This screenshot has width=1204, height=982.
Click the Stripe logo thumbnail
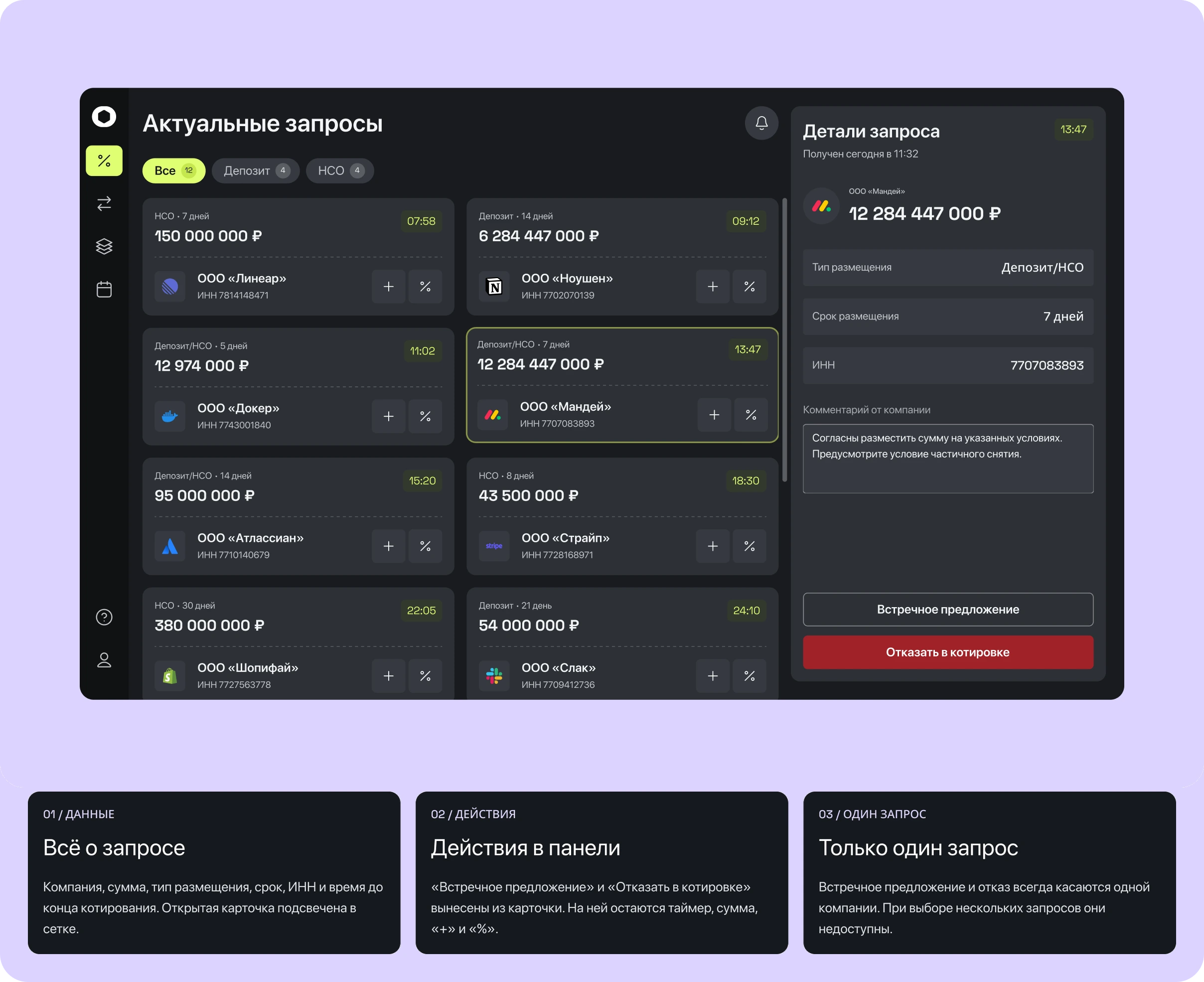(494, 546)
